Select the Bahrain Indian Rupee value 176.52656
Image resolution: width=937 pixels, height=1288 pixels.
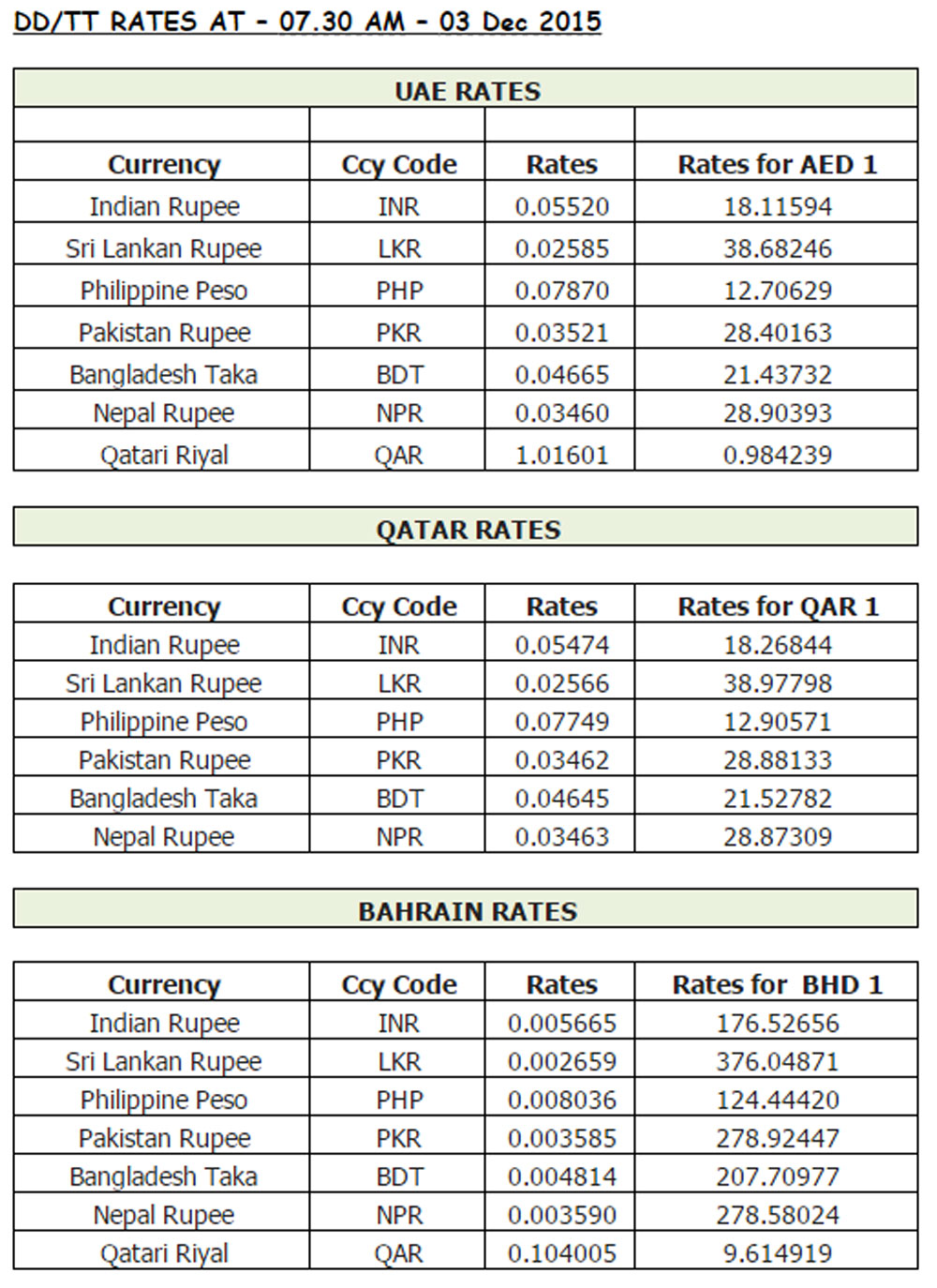click(777, 1023)
